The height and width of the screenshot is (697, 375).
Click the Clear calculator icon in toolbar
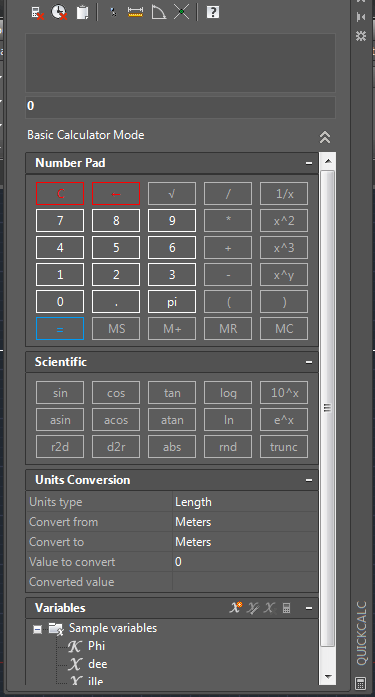coord(38,12)
